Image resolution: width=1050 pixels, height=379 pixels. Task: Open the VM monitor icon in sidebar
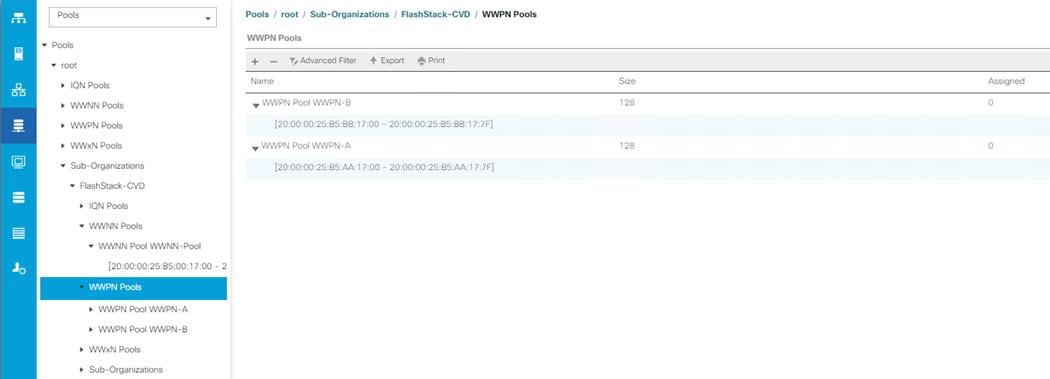click(x=18, y=161)
